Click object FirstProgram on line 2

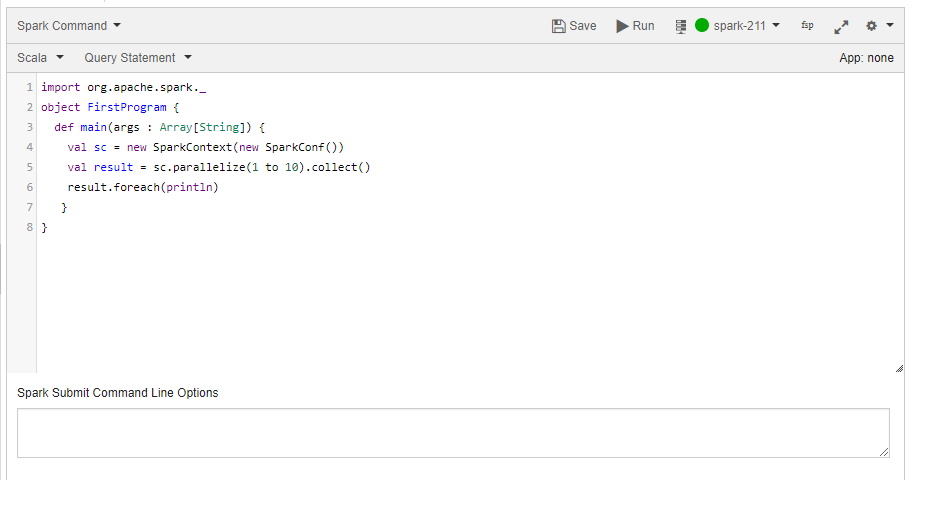click(110, 107)
